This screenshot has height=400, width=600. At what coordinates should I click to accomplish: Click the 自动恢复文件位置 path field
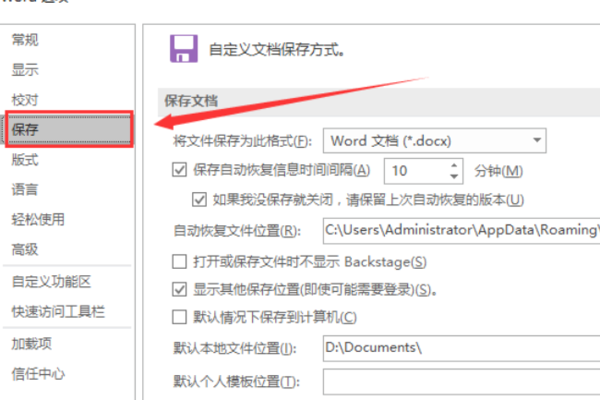(x=461, y=230)
